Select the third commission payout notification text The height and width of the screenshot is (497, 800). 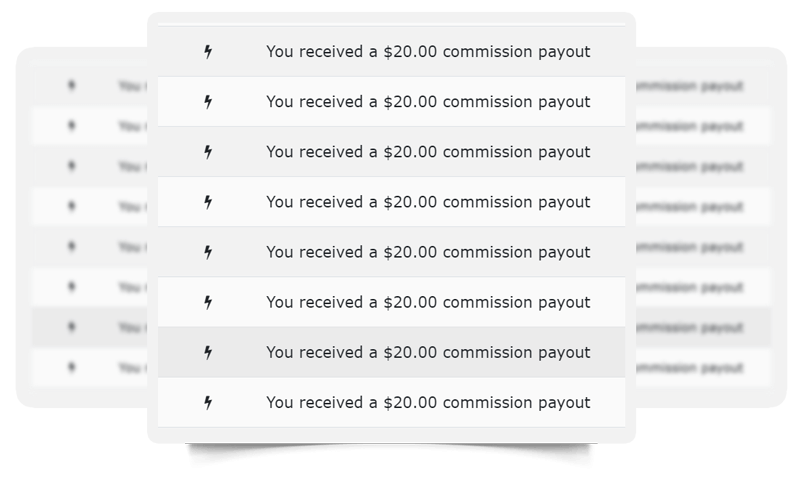pos(428,152)
